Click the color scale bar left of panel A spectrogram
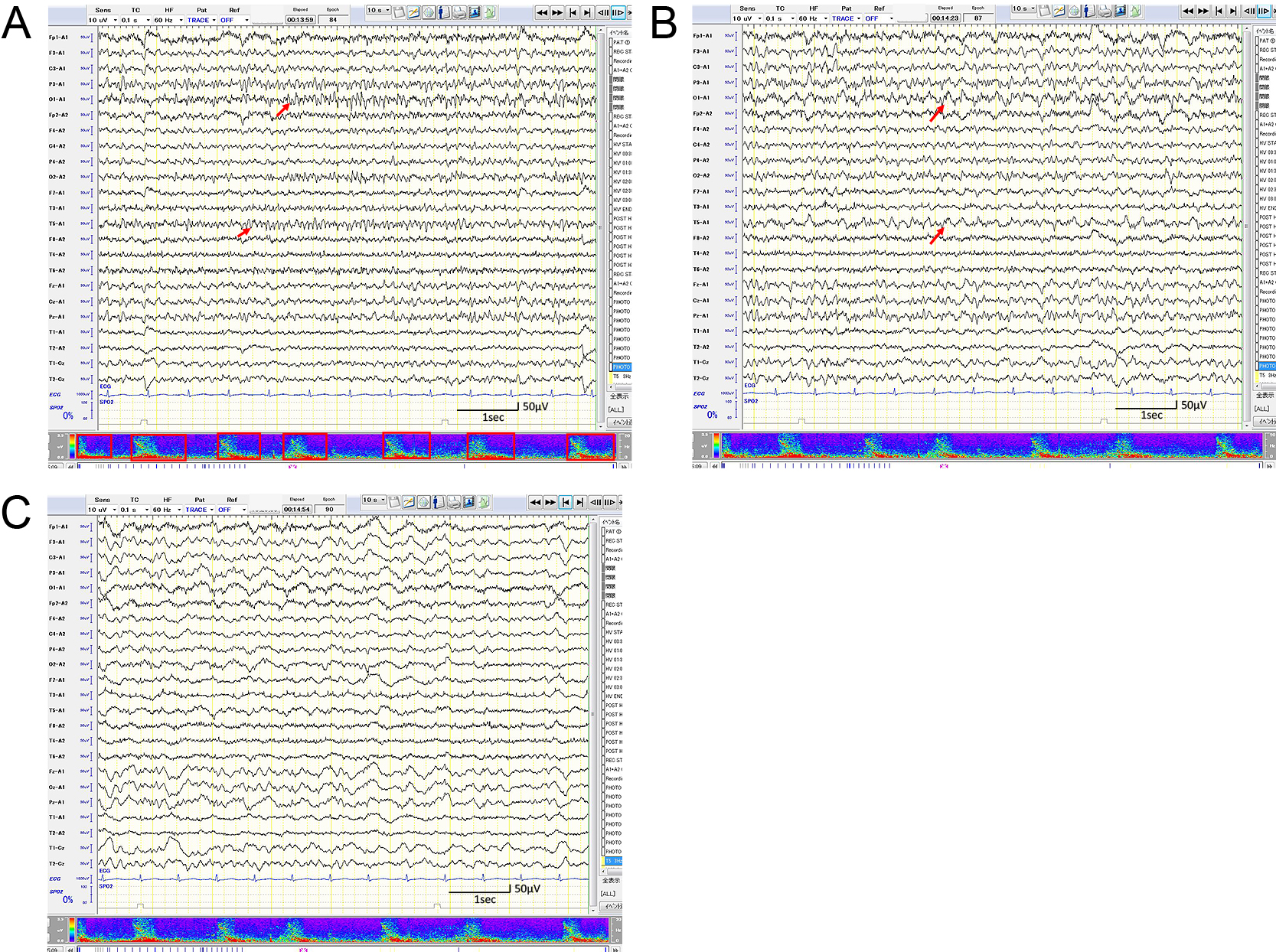The height and width of the screenshot is (952, 1276). pos(72,446)
